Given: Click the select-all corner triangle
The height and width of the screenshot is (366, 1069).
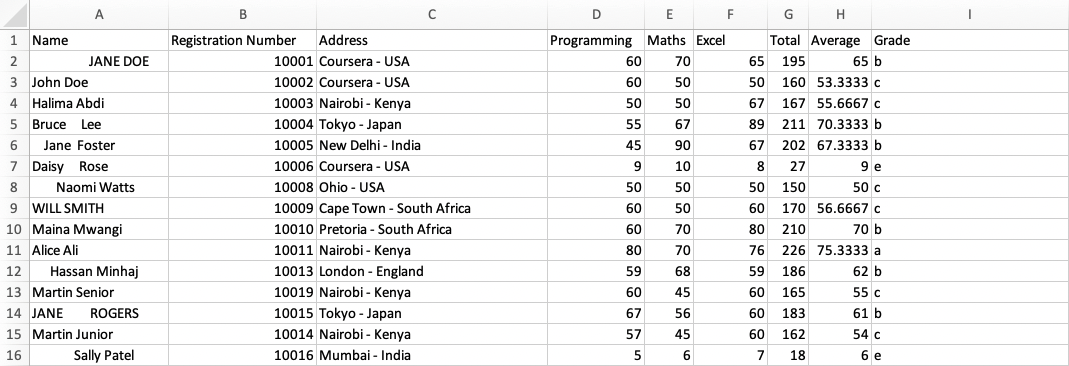Looking at the screenshot, I should click(15, 14).
